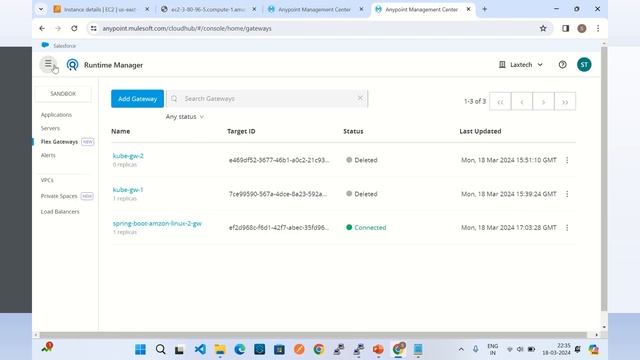Viewport: 640px width, 360px height.
Task: Open the ST user profile avatar
Action: pos(584,64)
